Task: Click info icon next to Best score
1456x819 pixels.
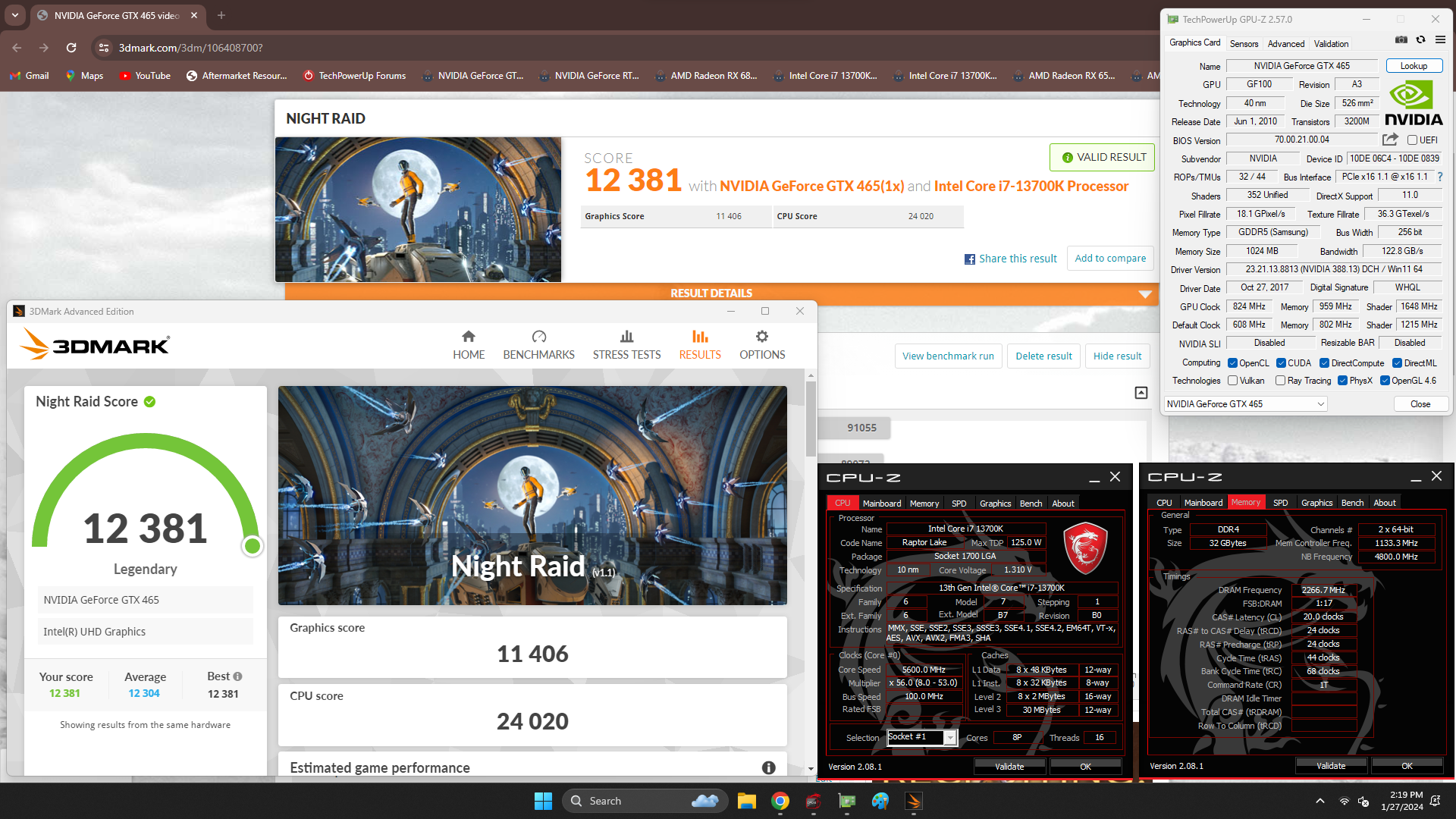Action: point(237,676)
